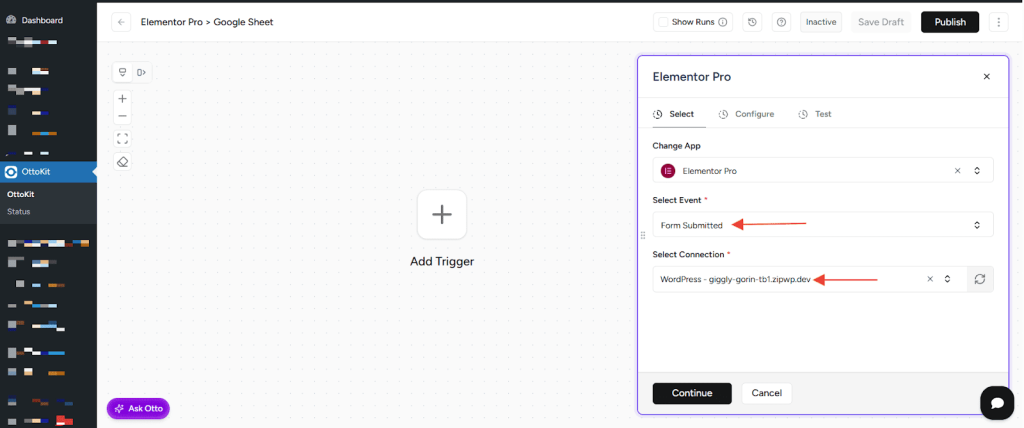
Task: Open the run history clock icon
Action: 752,22
